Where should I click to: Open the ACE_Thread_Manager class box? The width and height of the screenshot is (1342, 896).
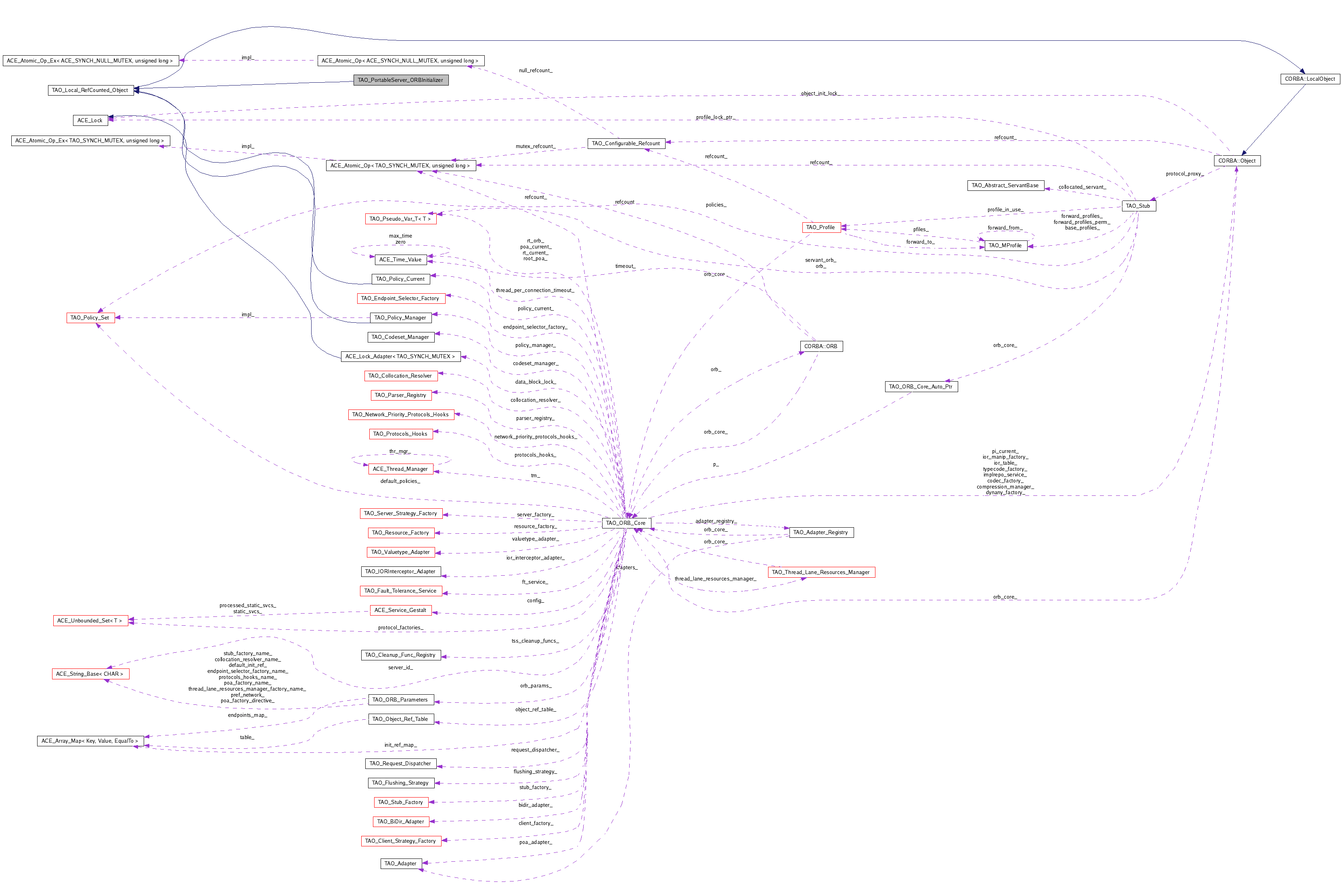tap(401, 468)
